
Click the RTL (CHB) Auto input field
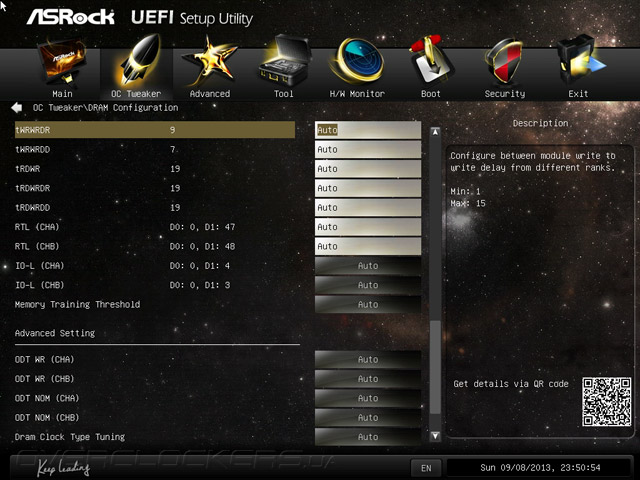[x=368, y=246]
